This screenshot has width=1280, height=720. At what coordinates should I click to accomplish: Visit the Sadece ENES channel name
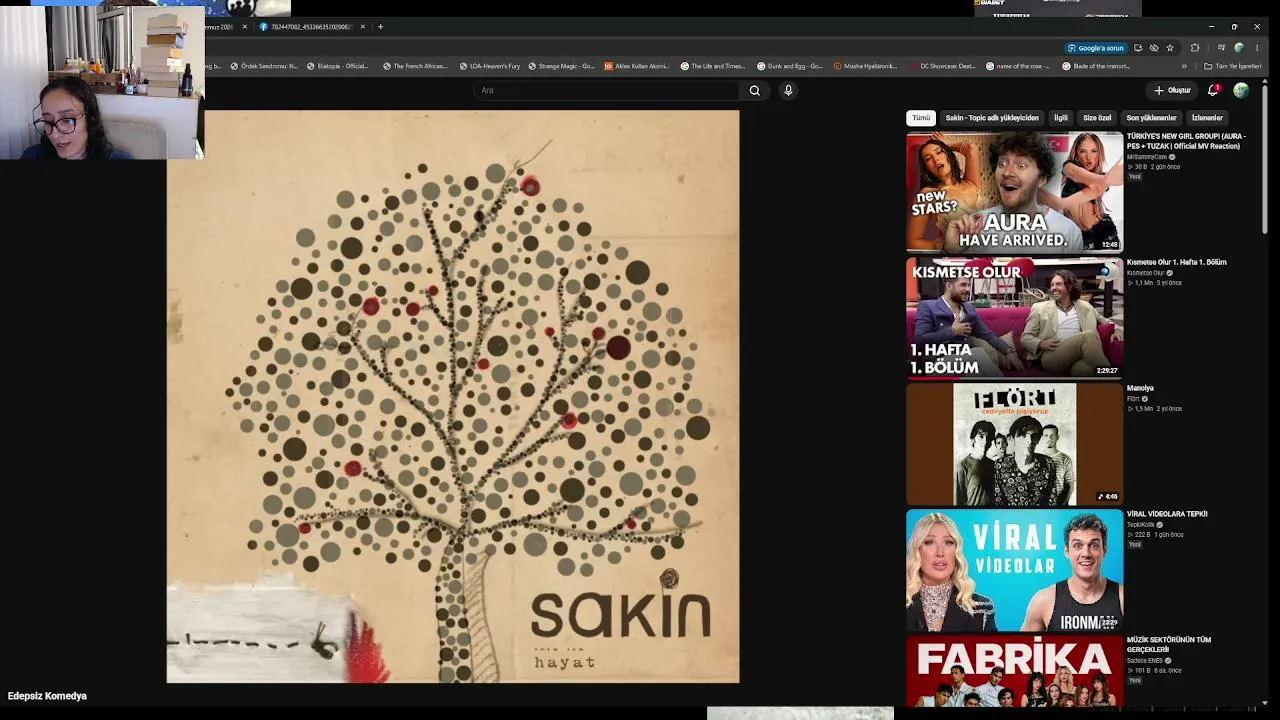coord(1145,661)
